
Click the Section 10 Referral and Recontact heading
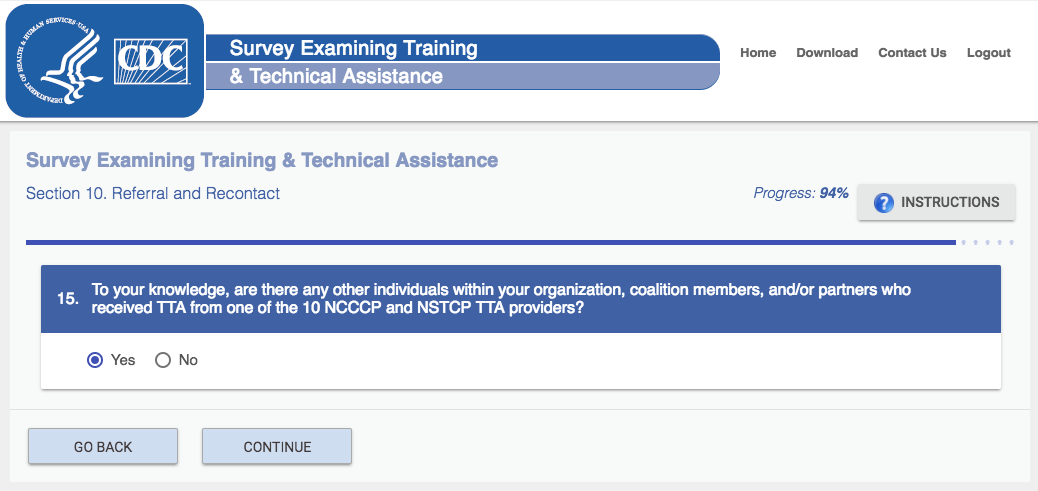(153, 194)
